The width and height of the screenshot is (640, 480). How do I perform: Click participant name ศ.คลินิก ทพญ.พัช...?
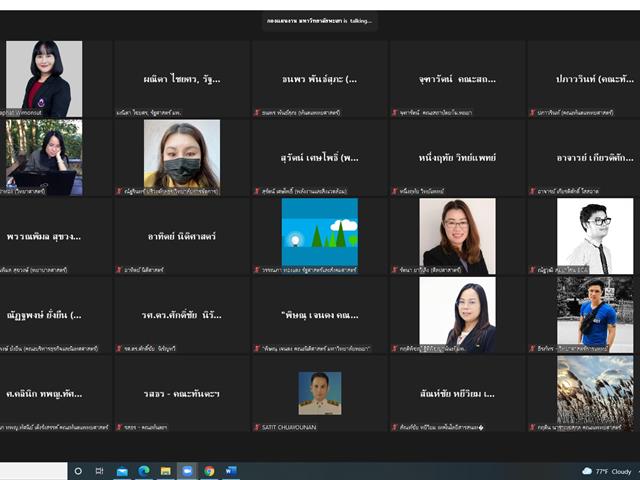point(44,394)
